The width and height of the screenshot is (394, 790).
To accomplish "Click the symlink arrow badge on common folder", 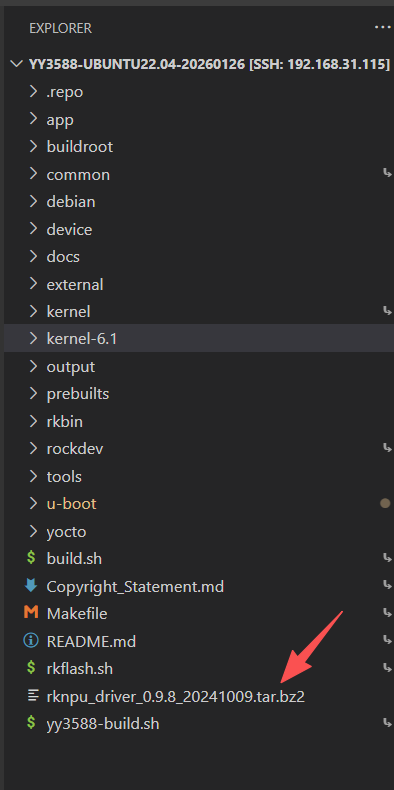I will [387, 174].
